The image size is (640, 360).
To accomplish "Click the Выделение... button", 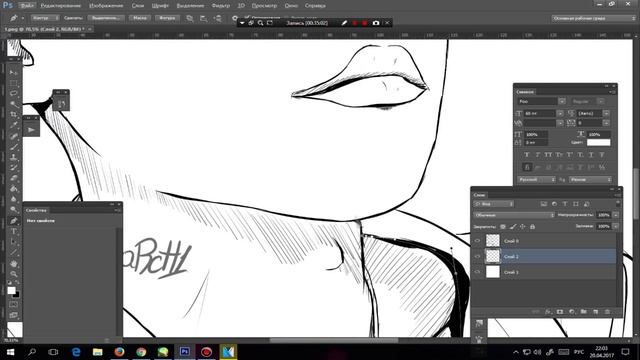I will [x=106, y=18].
